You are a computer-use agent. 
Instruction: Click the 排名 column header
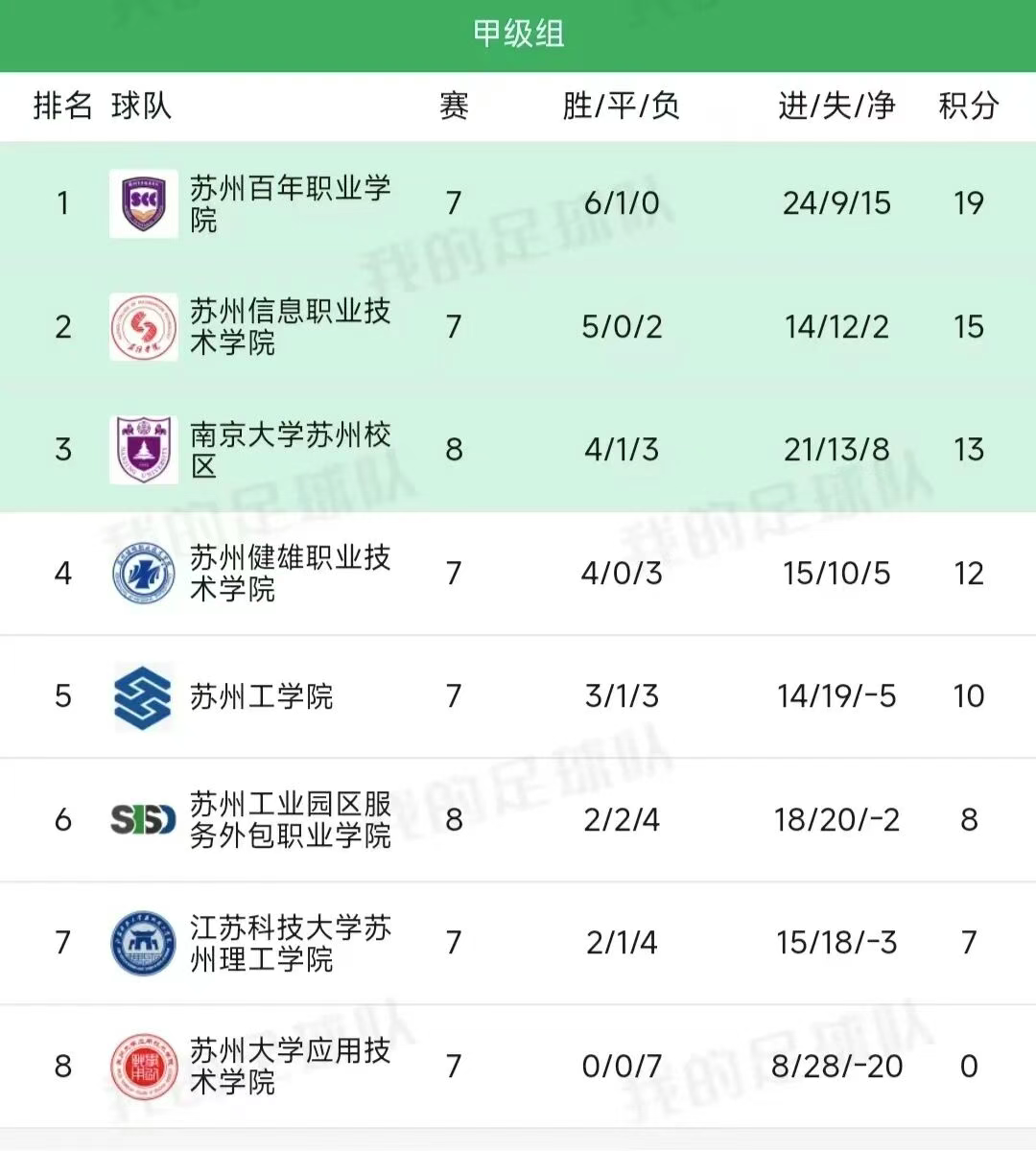[x=62, y=106]
